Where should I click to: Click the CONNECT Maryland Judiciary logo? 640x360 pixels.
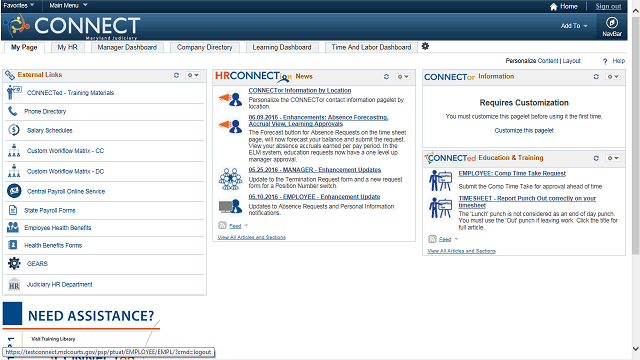click(x=73, y=27)
